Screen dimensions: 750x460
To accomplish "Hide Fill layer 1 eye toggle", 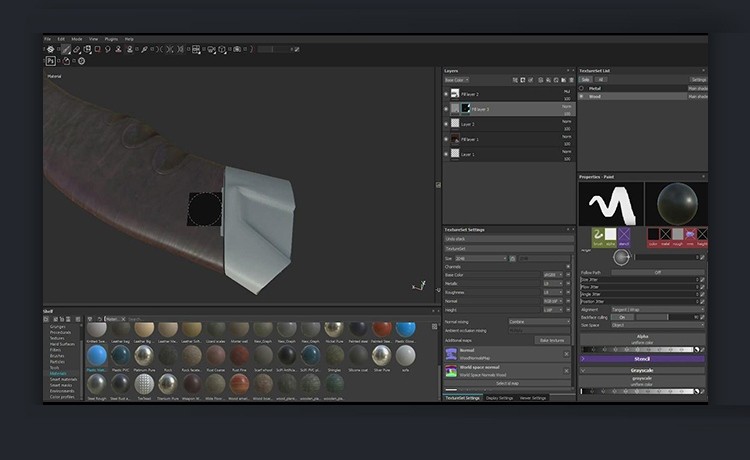I will 446,139.
